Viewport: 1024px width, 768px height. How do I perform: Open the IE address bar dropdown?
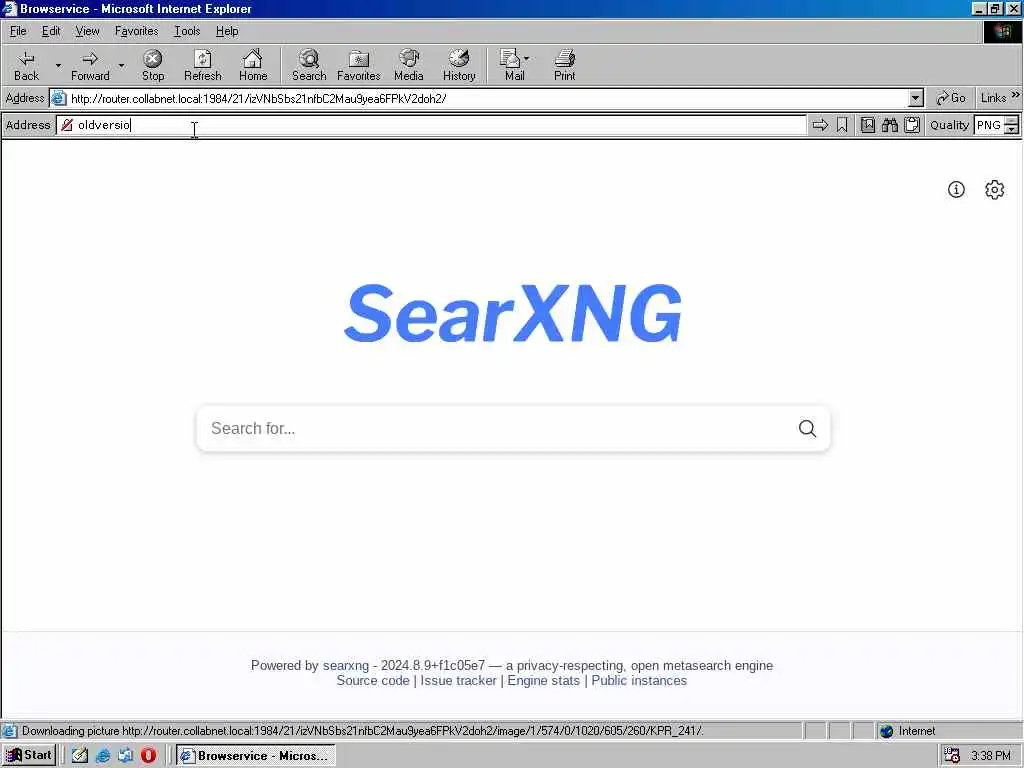tap(916, 99)
